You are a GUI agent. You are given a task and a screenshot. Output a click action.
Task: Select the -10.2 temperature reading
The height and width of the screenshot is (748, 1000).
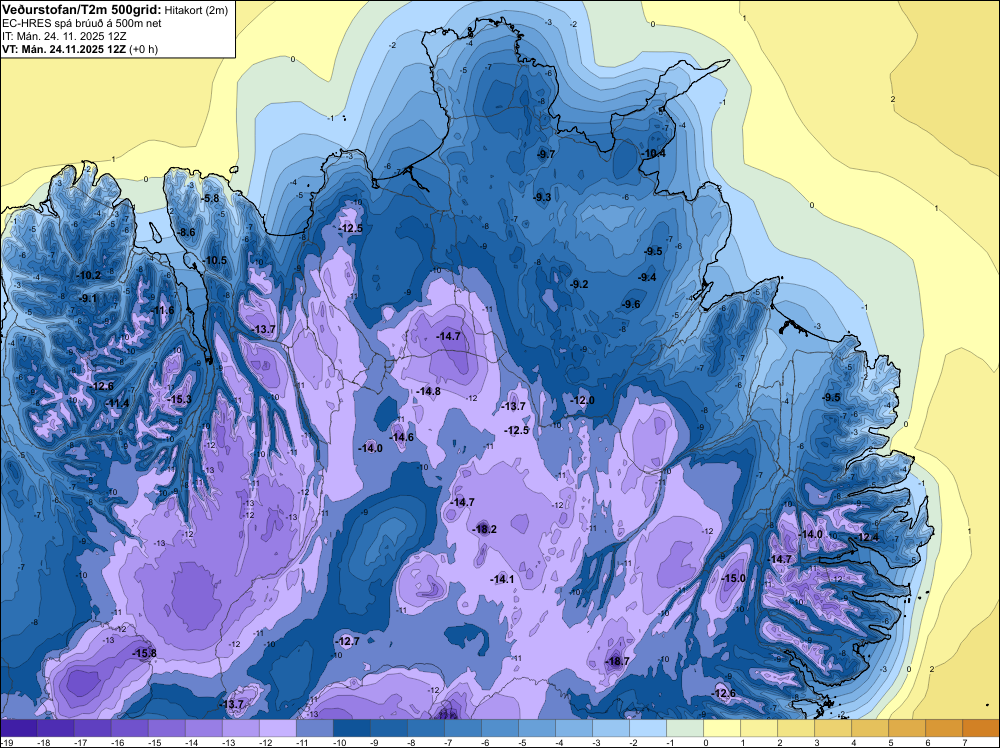click(89, 275)
